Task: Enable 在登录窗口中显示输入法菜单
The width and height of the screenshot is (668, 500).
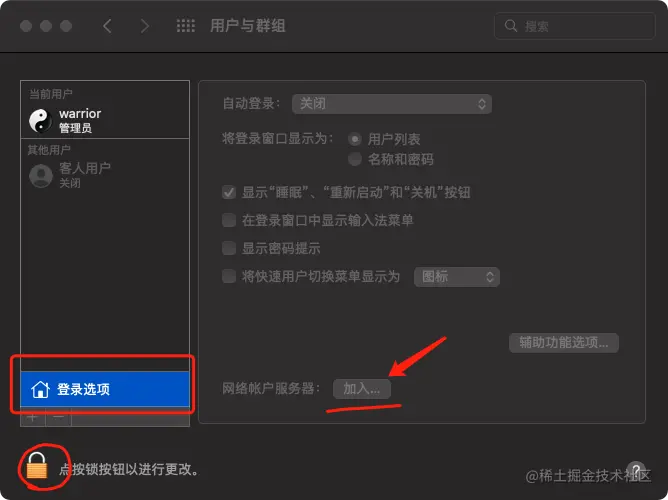Action: click(229, 220)
